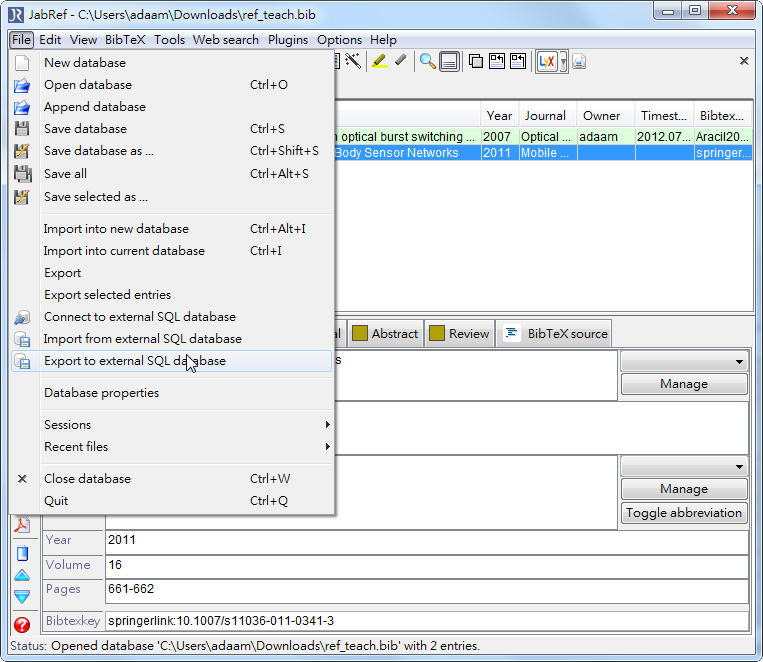Click the magic wand autogenerate keys icon

pyautogui.click(x=353, y=61)
